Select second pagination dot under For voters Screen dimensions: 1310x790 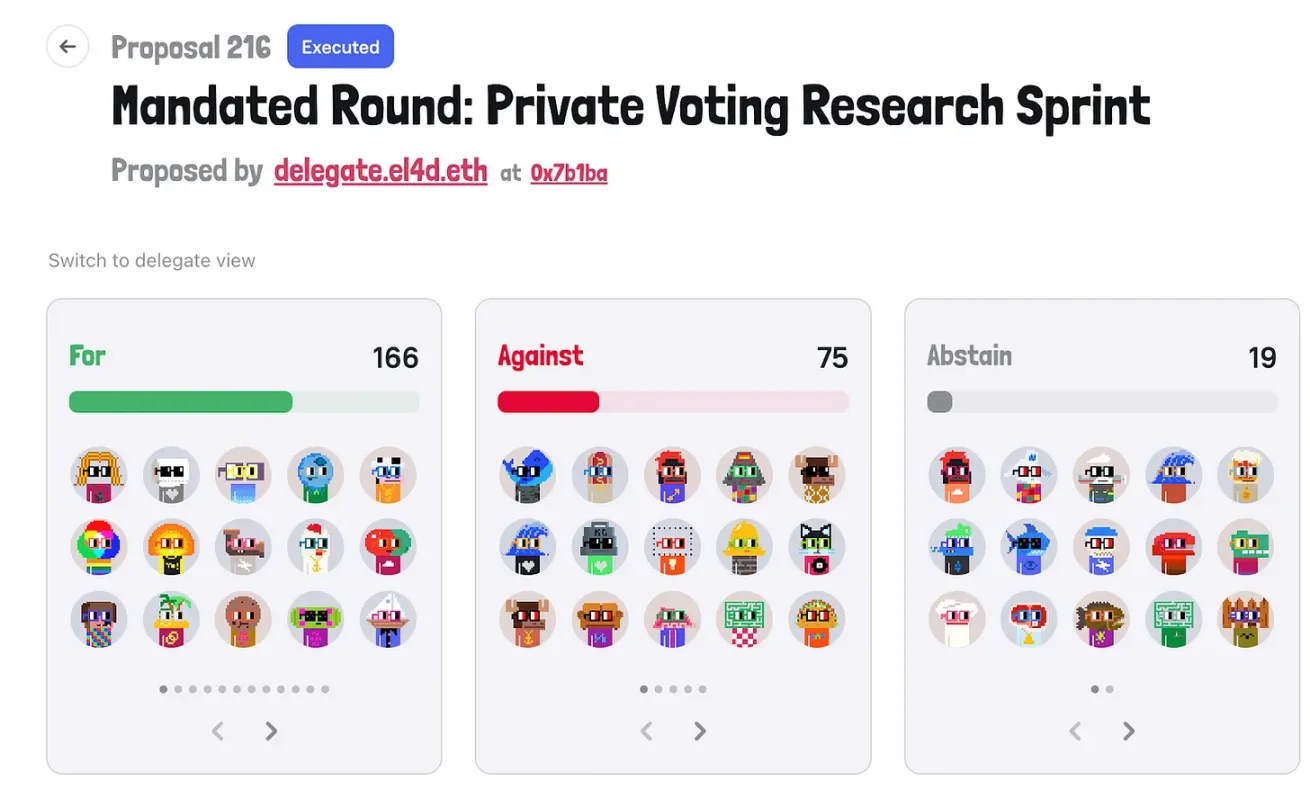(x=178, y=689)
